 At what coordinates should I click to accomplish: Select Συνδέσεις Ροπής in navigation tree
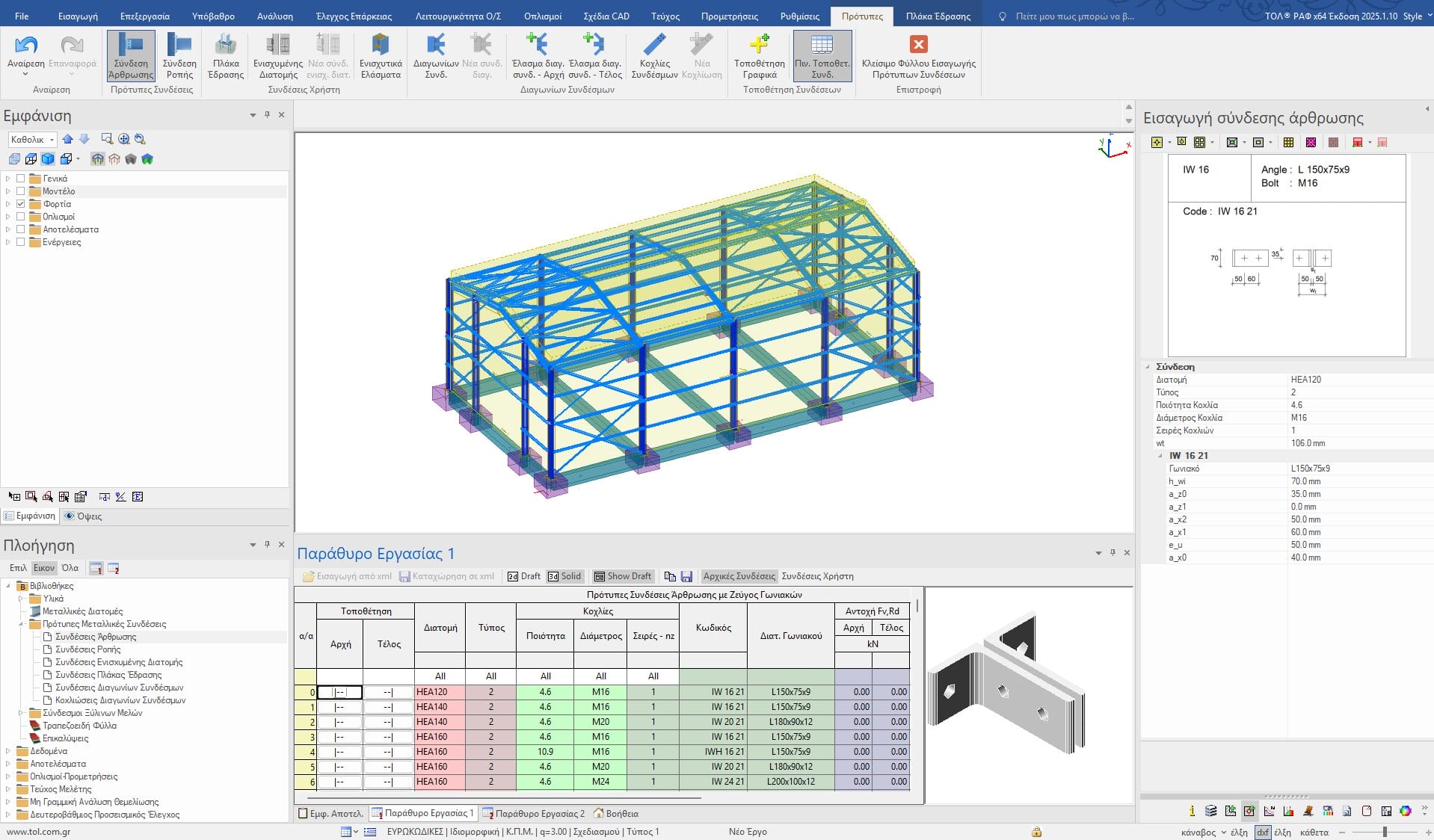tap(87, 649)
